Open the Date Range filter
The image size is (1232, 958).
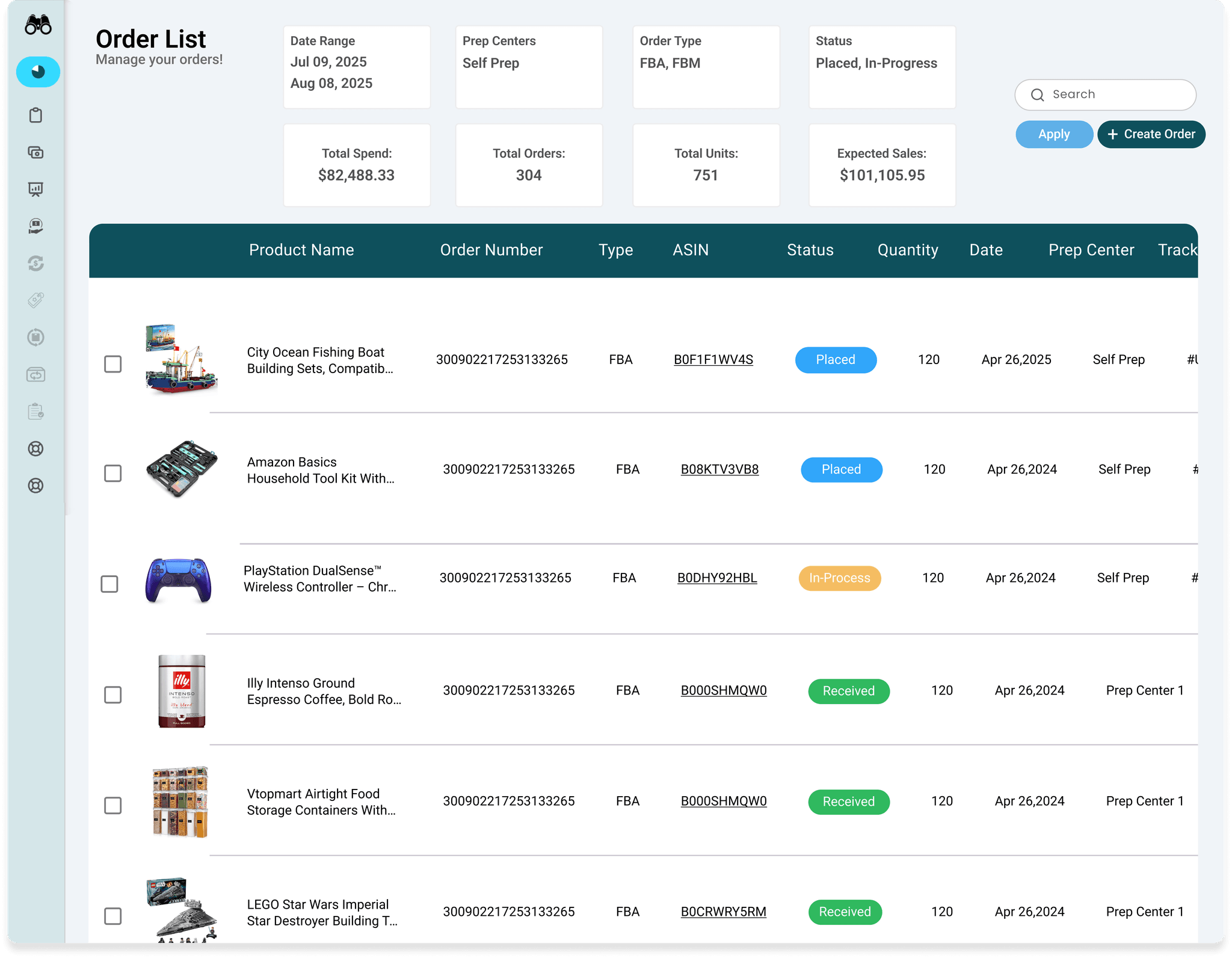coord(357,67)
